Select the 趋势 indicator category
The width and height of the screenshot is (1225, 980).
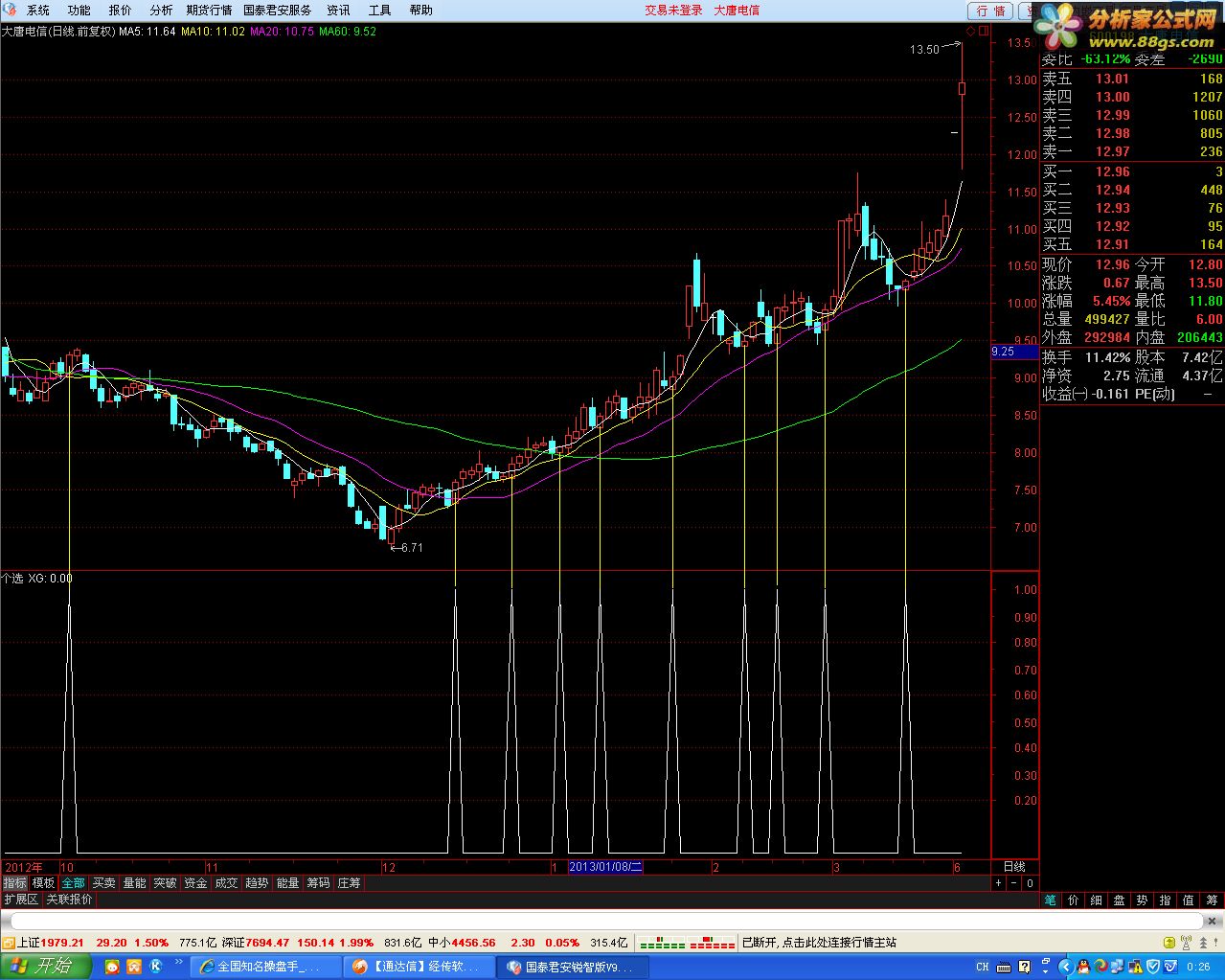[x=257, y=883]
